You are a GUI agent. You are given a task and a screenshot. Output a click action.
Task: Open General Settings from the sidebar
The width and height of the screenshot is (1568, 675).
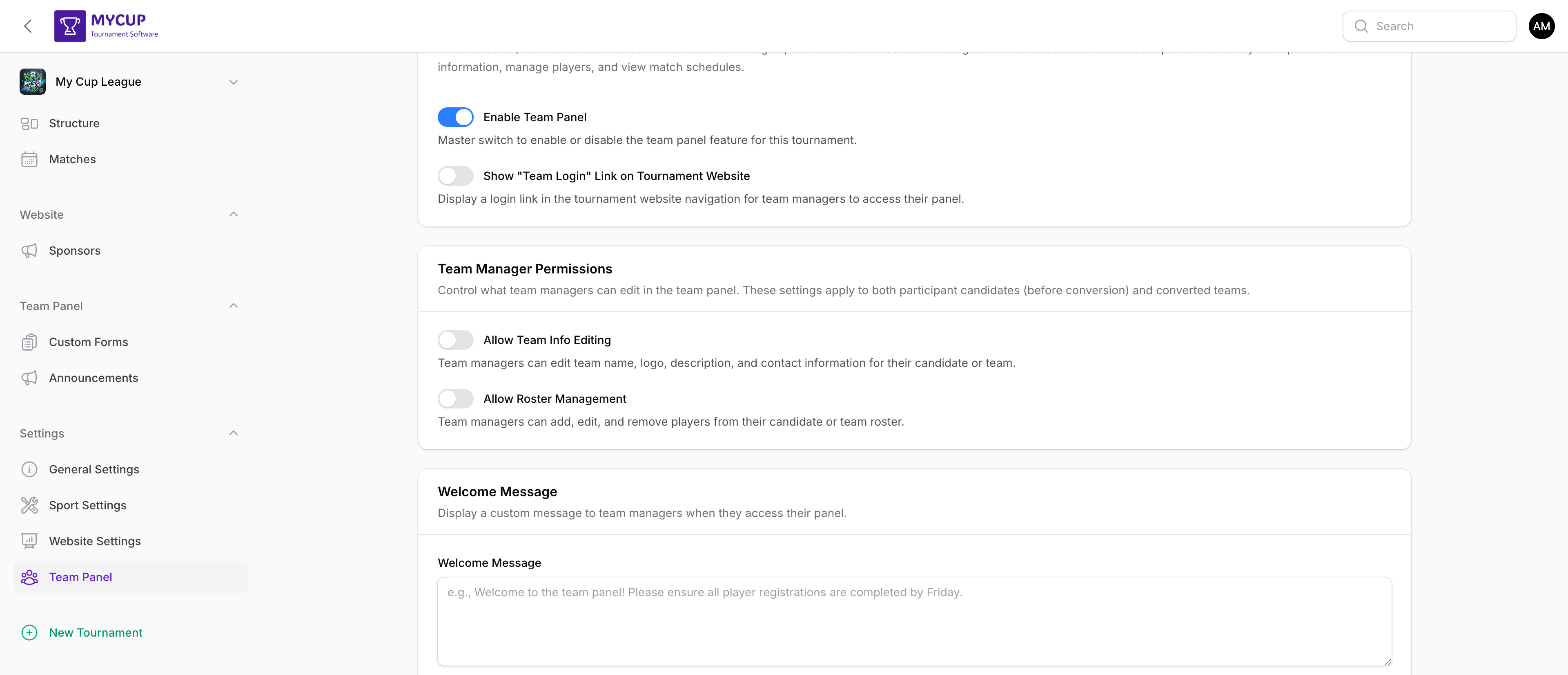tap(94, 469)
